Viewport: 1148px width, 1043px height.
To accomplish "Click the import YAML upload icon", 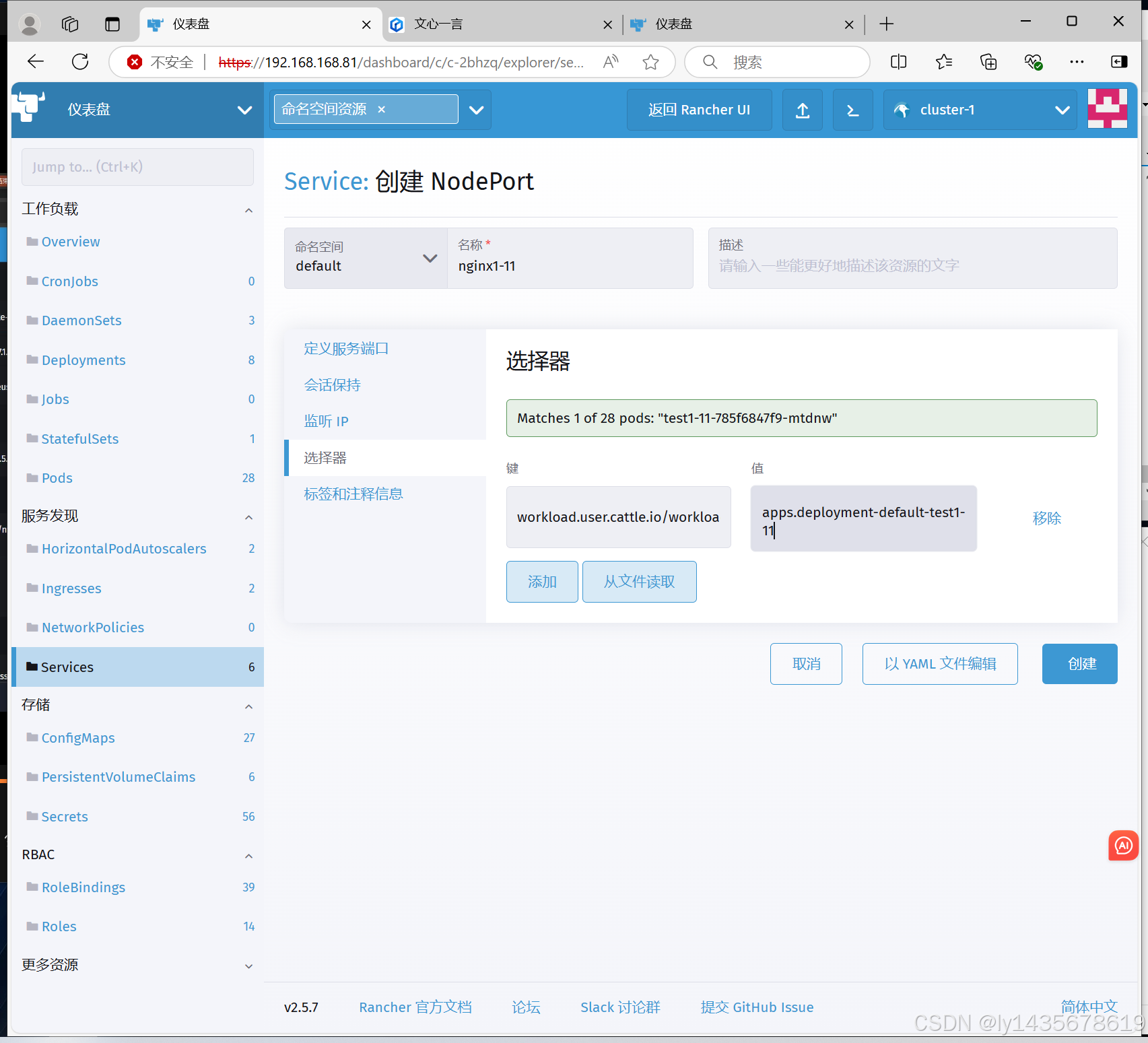I will click(803, 110).
